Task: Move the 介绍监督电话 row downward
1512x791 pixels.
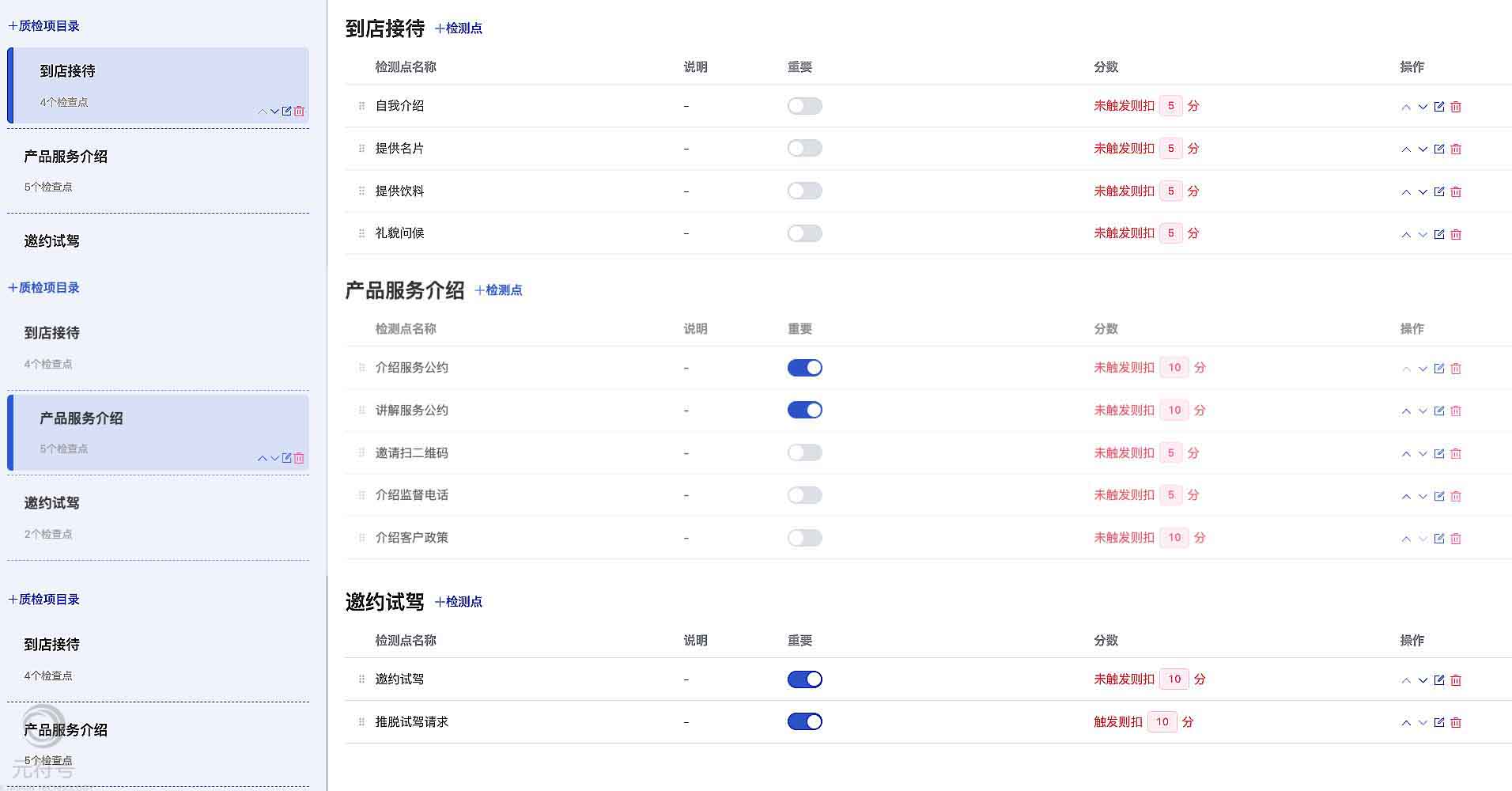Action: 1423,496
